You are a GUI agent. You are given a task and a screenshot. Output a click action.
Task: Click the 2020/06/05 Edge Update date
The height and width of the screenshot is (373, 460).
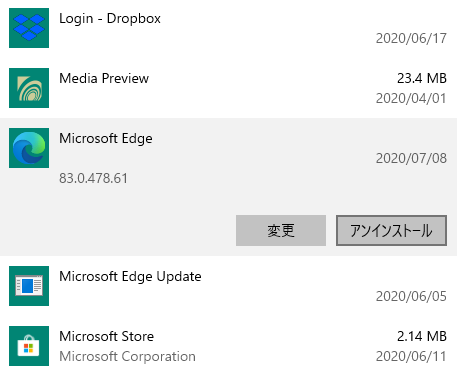(x=411, y=296)
